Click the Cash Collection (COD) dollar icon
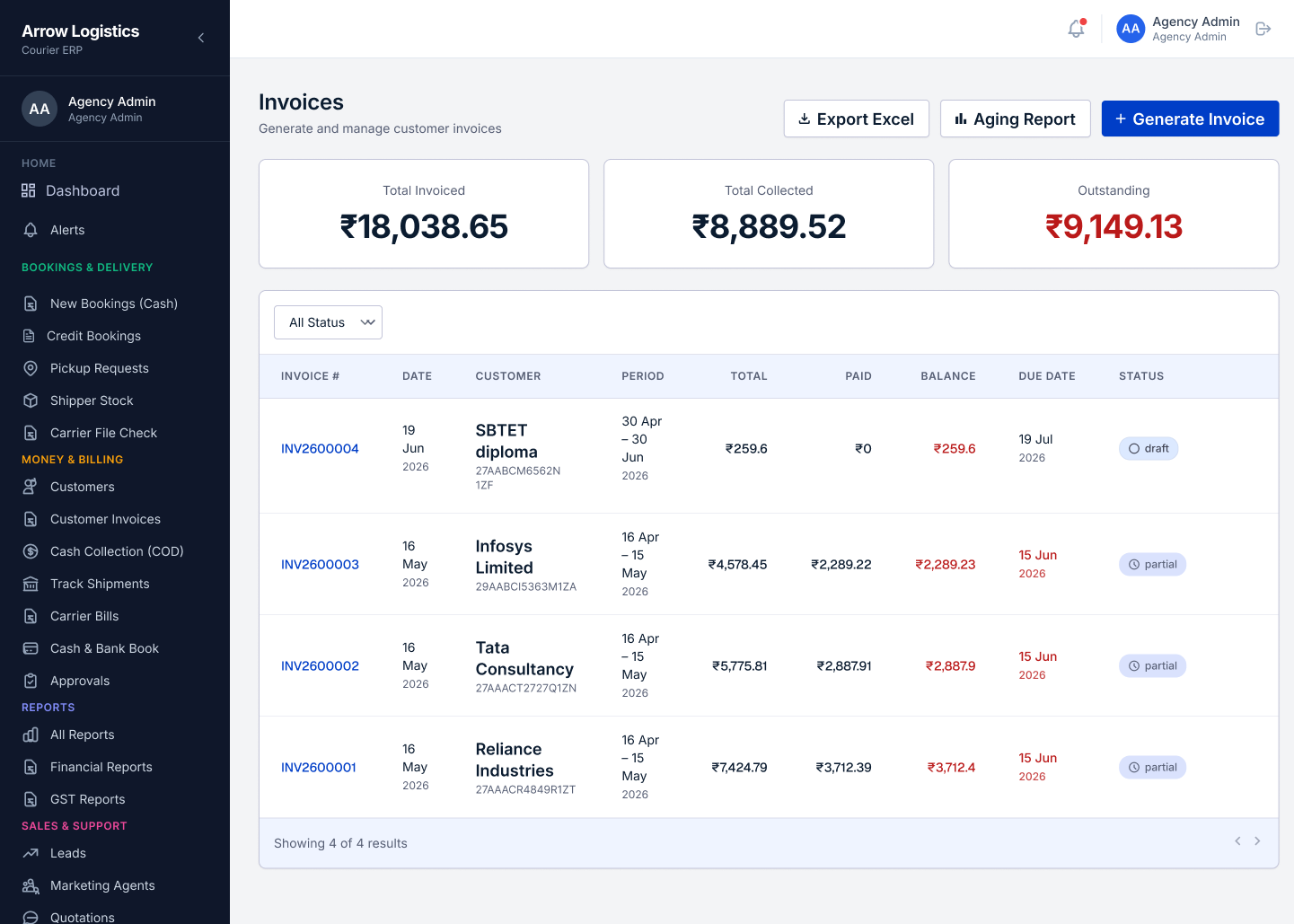 point(31,551)
